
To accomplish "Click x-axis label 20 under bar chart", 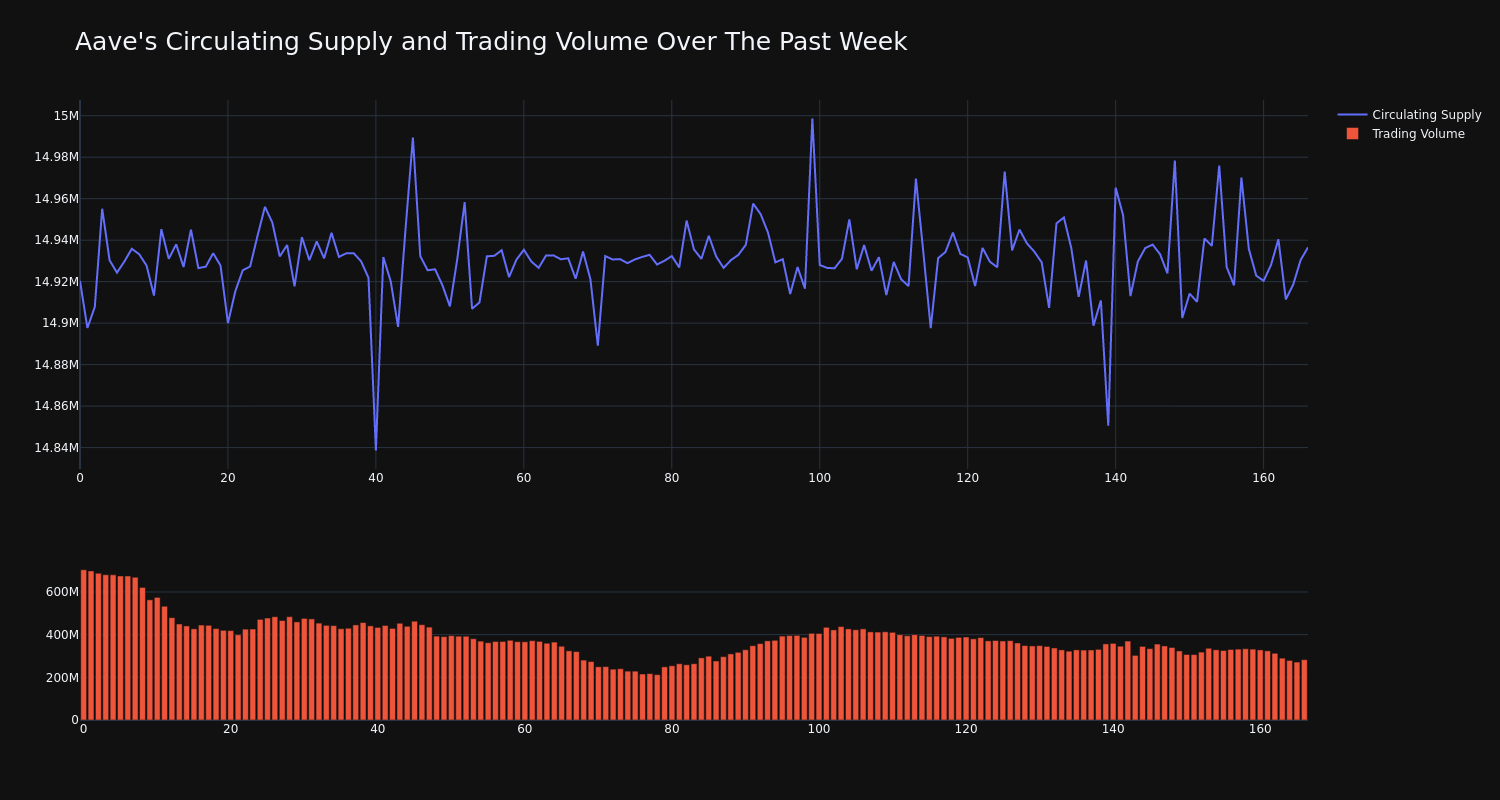I will [231, 729].
